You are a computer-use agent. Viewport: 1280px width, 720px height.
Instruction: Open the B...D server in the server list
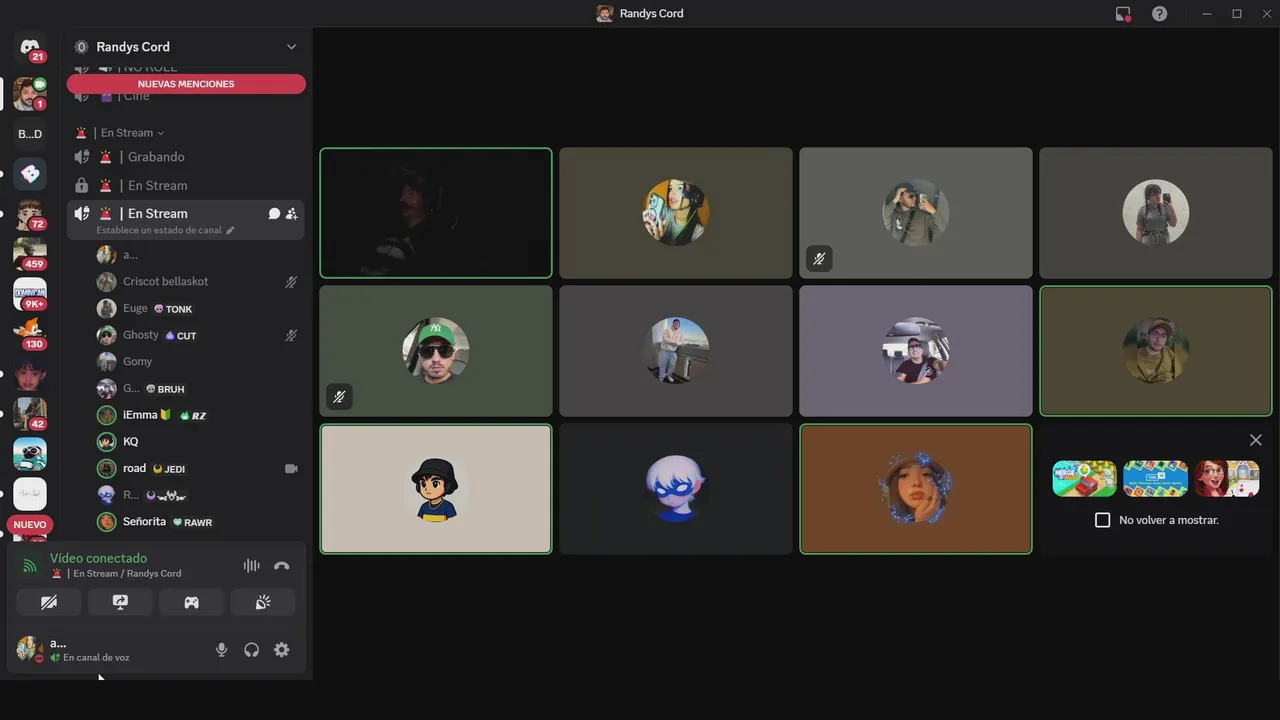coord(30,134)
